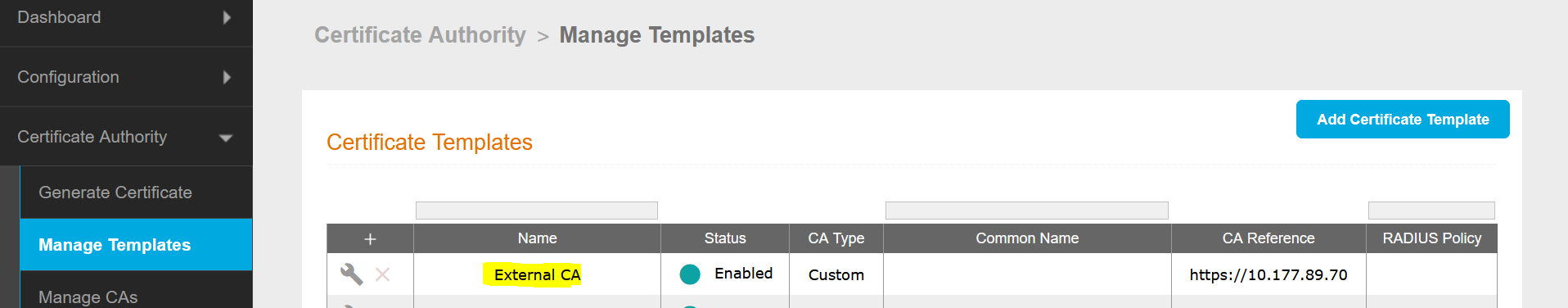Collapse the Certificate Authority menu arrow

click(226, 138)
